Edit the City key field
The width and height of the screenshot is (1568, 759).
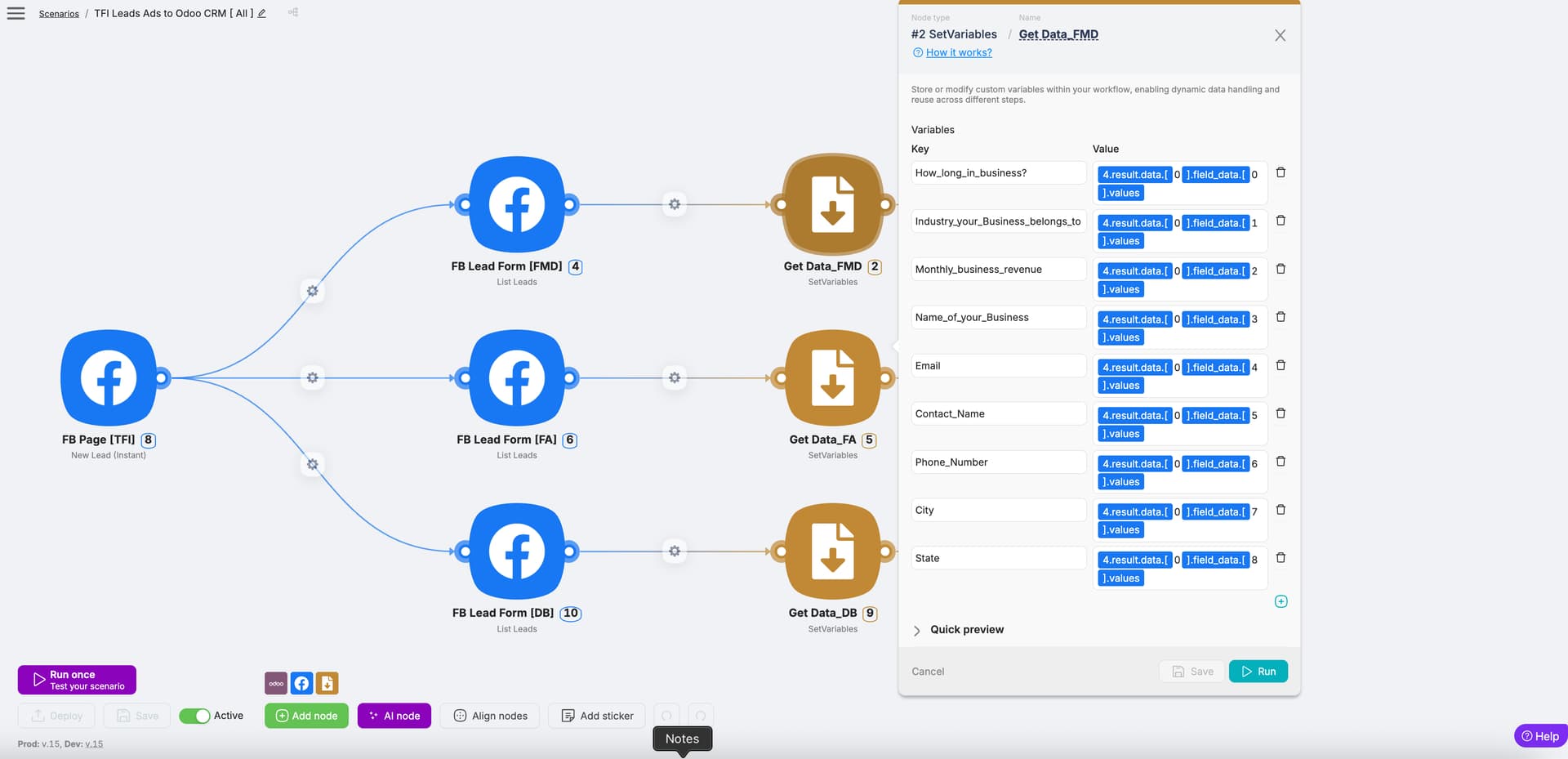[999, 511]
